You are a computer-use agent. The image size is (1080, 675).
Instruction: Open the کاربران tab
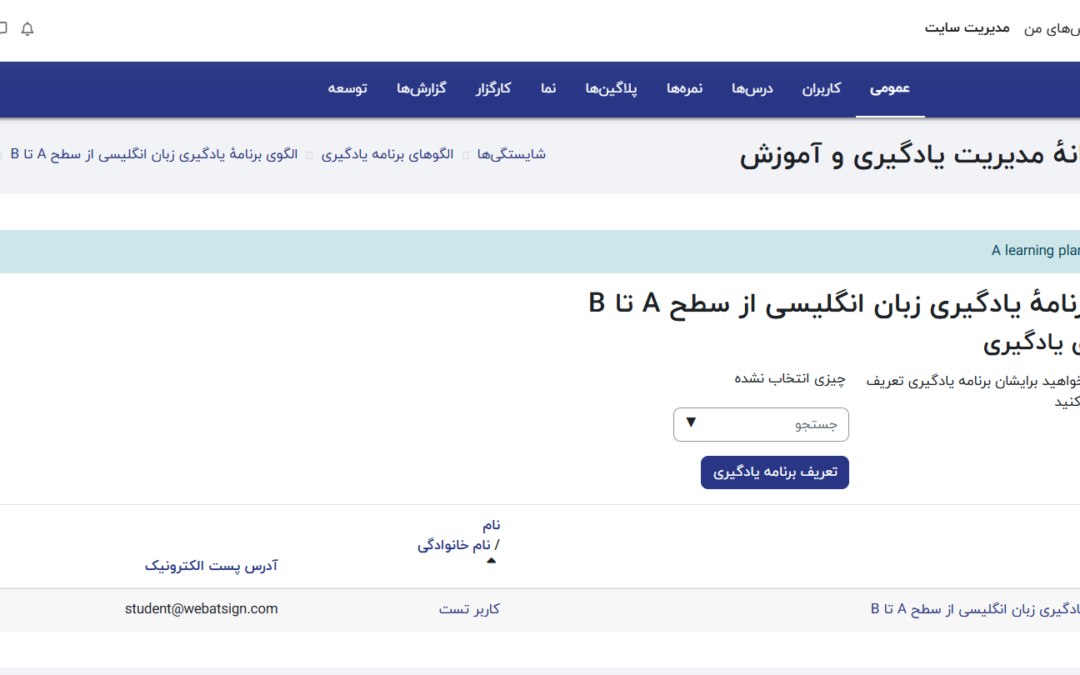821,89
